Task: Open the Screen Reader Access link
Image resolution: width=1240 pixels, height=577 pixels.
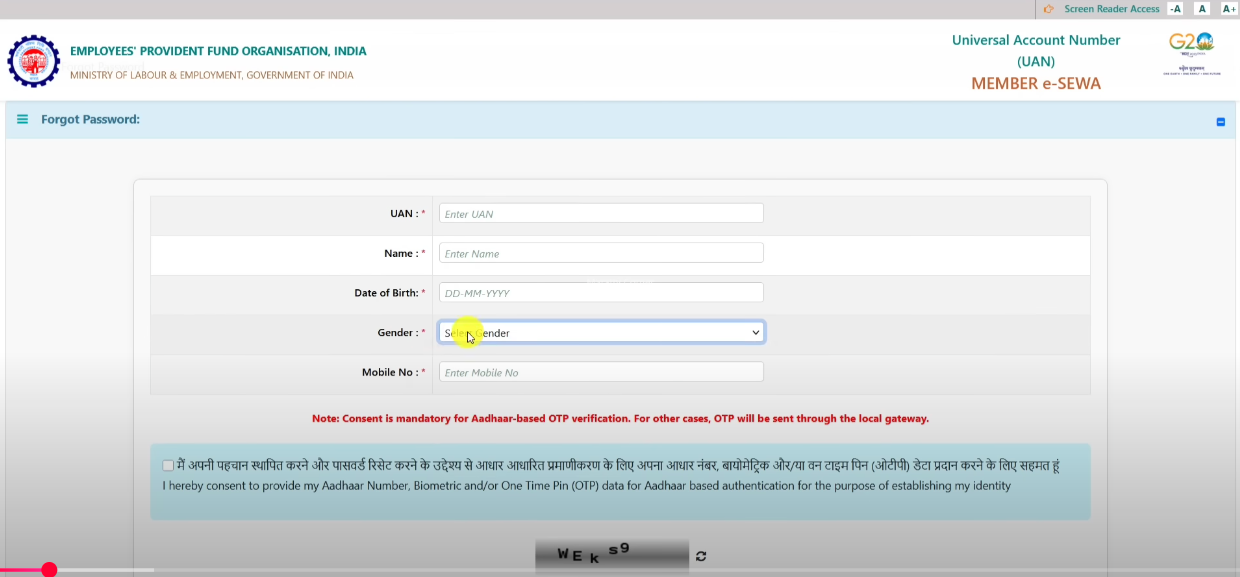Action: (x=1111, y=9)
